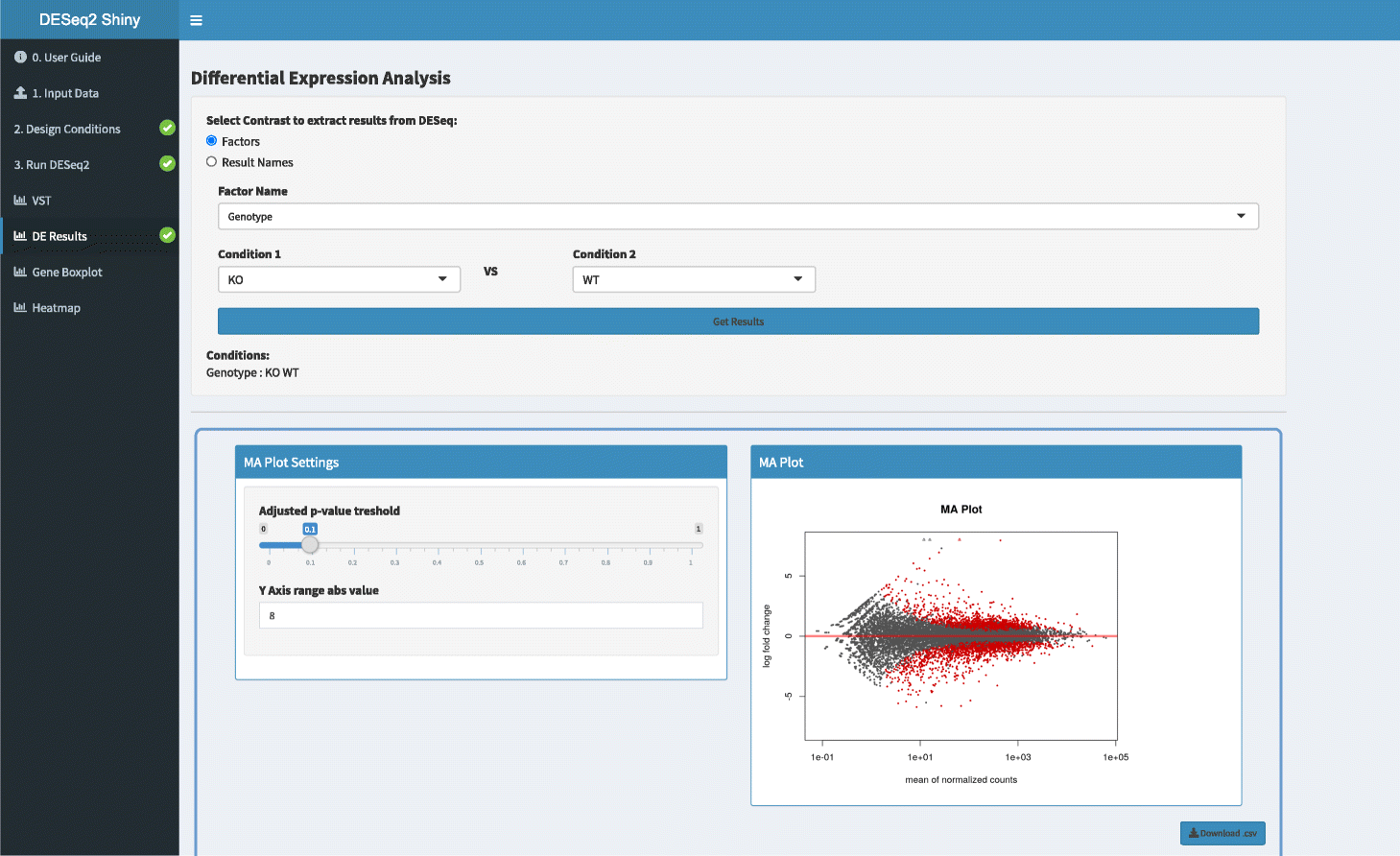The width and height of the screenshot is (1400, 856).
Task: Click the 'Differential Expression Analysis' heading
Action: pyautogui.click(x=320, y=78)
